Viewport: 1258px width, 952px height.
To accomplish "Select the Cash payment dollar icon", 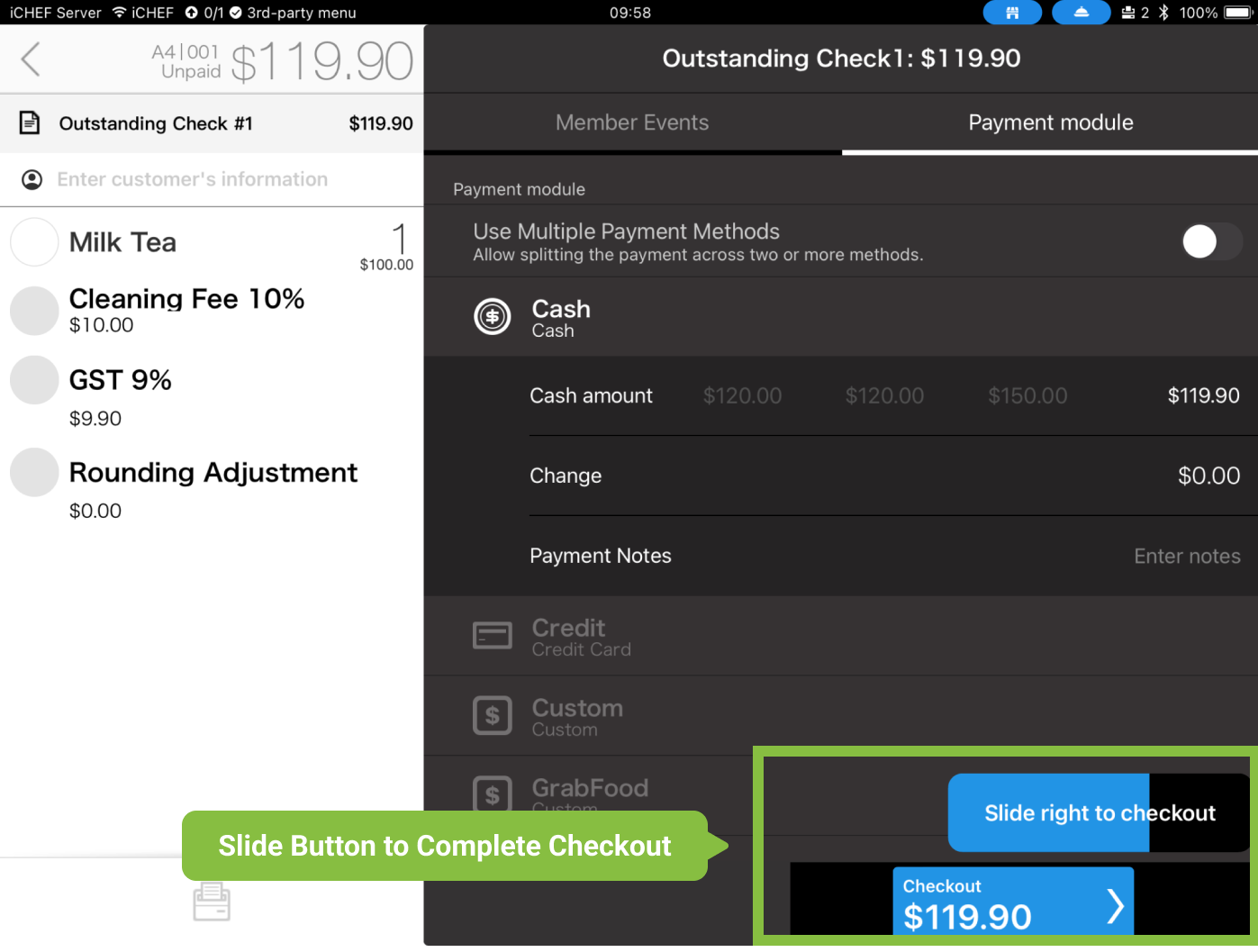I will [493, 317].
